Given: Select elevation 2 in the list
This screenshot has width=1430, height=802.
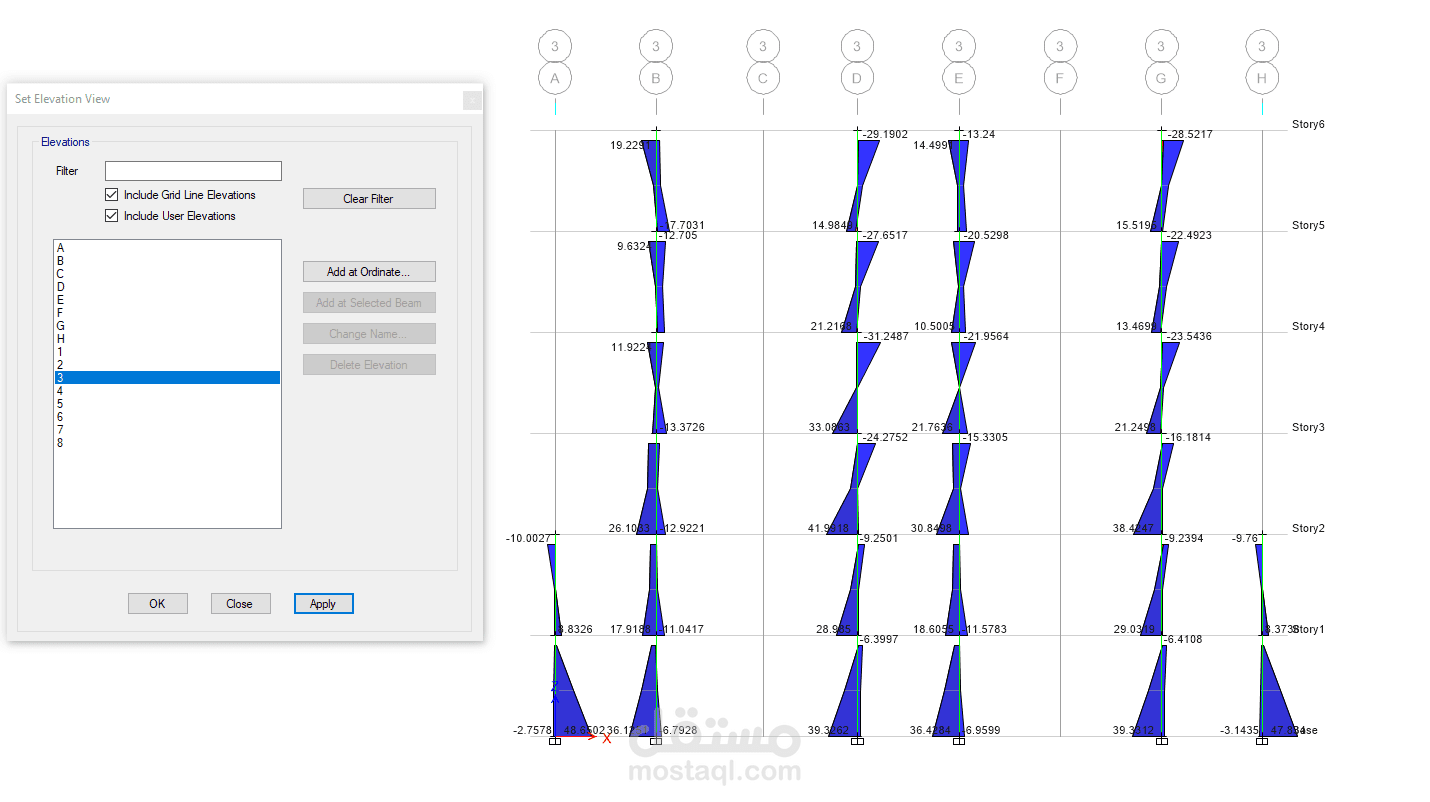Looking at the screenshot, I should coord(167,365).
